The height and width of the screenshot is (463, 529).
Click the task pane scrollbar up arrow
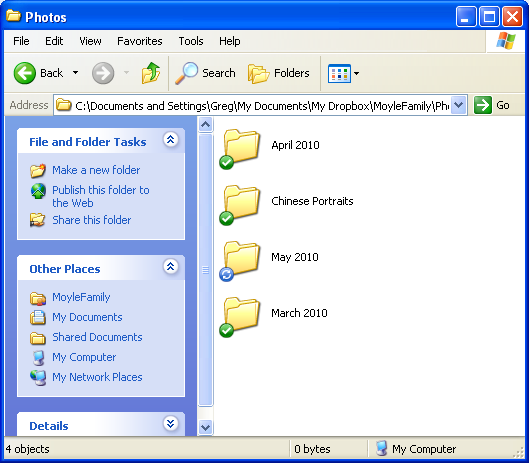click(x=205, y=125)
